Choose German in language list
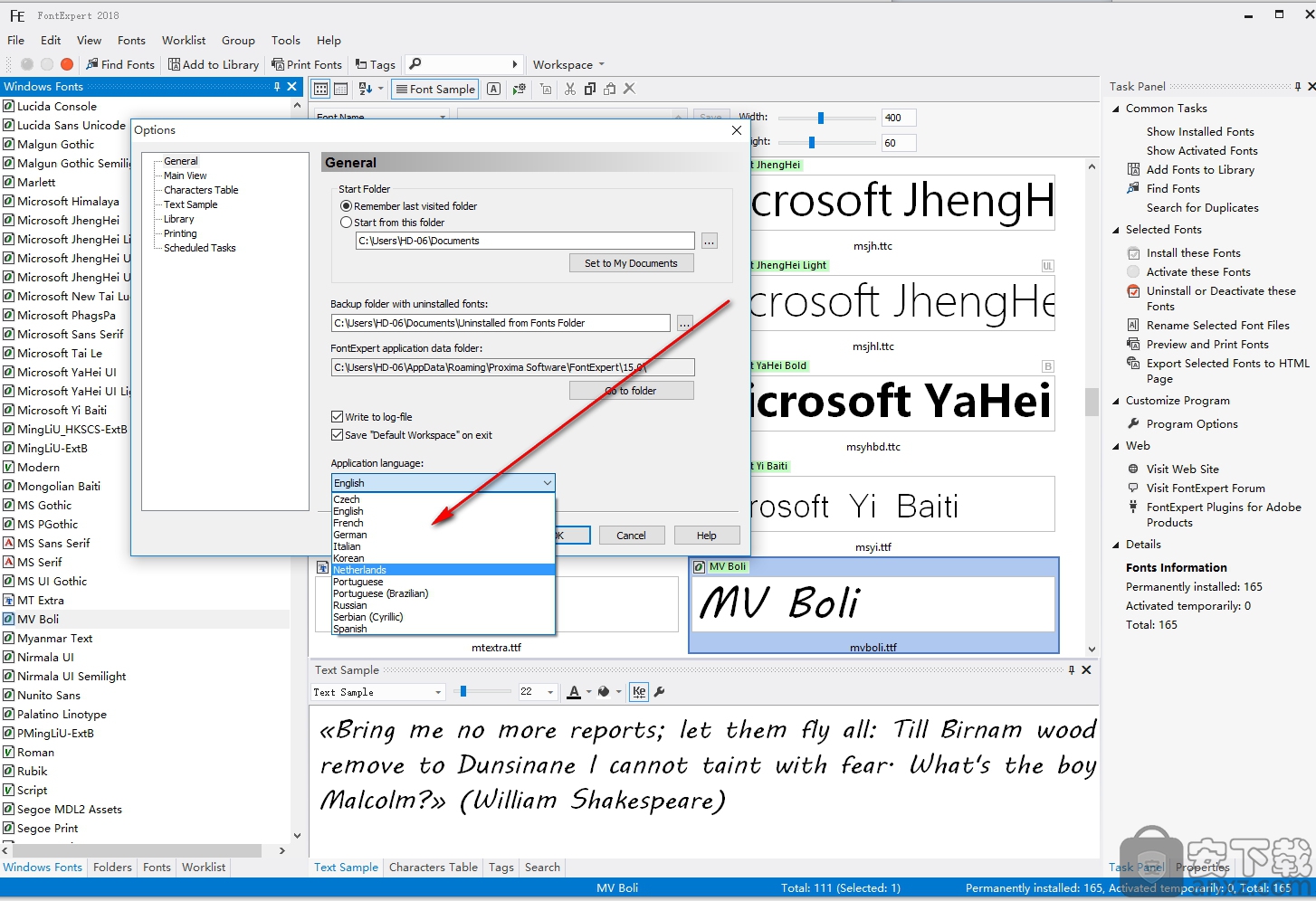Image resolution: width=1316 pixels, height=901 pixels. (443, 535)
